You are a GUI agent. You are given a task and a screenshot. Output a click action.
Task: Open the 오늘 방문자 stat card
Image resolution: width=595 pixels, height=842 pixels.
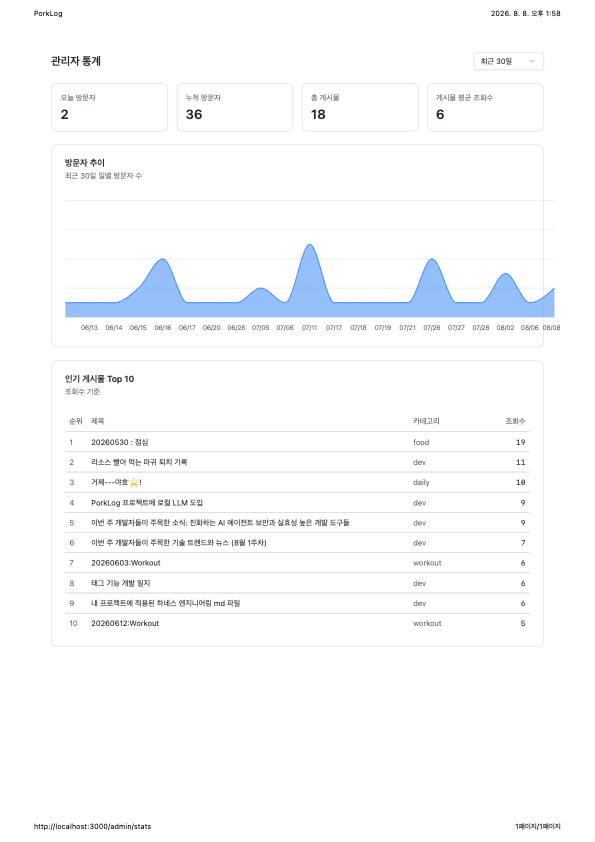(x=110, y=107)
